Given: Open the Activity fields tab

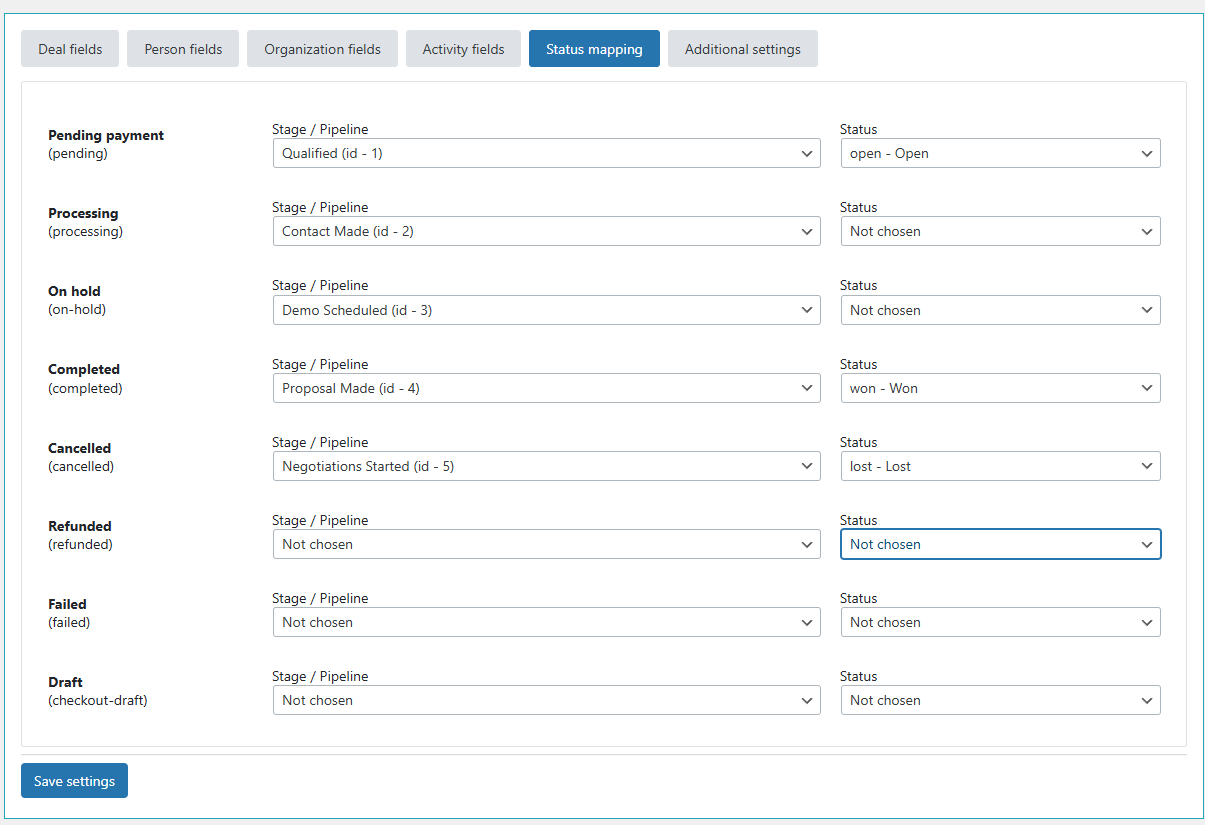Looking at the screenshot, I should (463, 48).
